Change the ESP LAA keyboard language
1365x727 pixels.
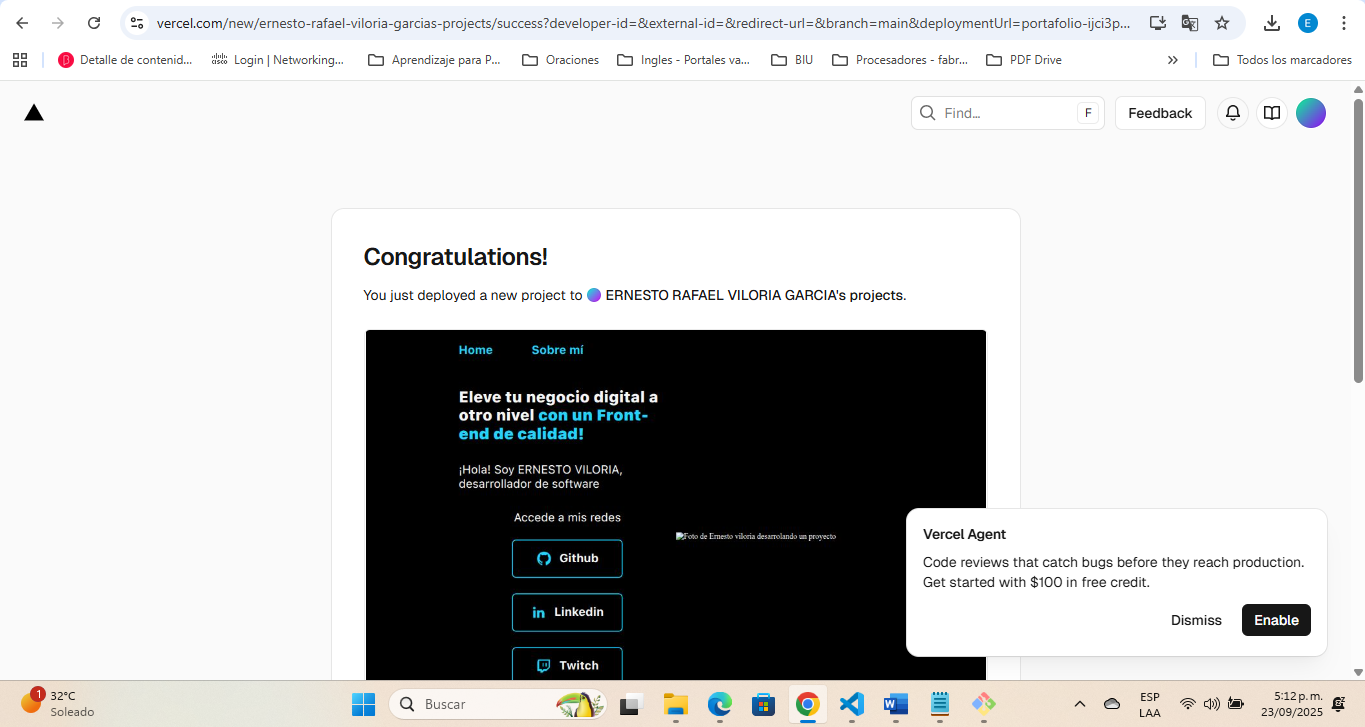pyautogui.click(x=1150, y=704)
